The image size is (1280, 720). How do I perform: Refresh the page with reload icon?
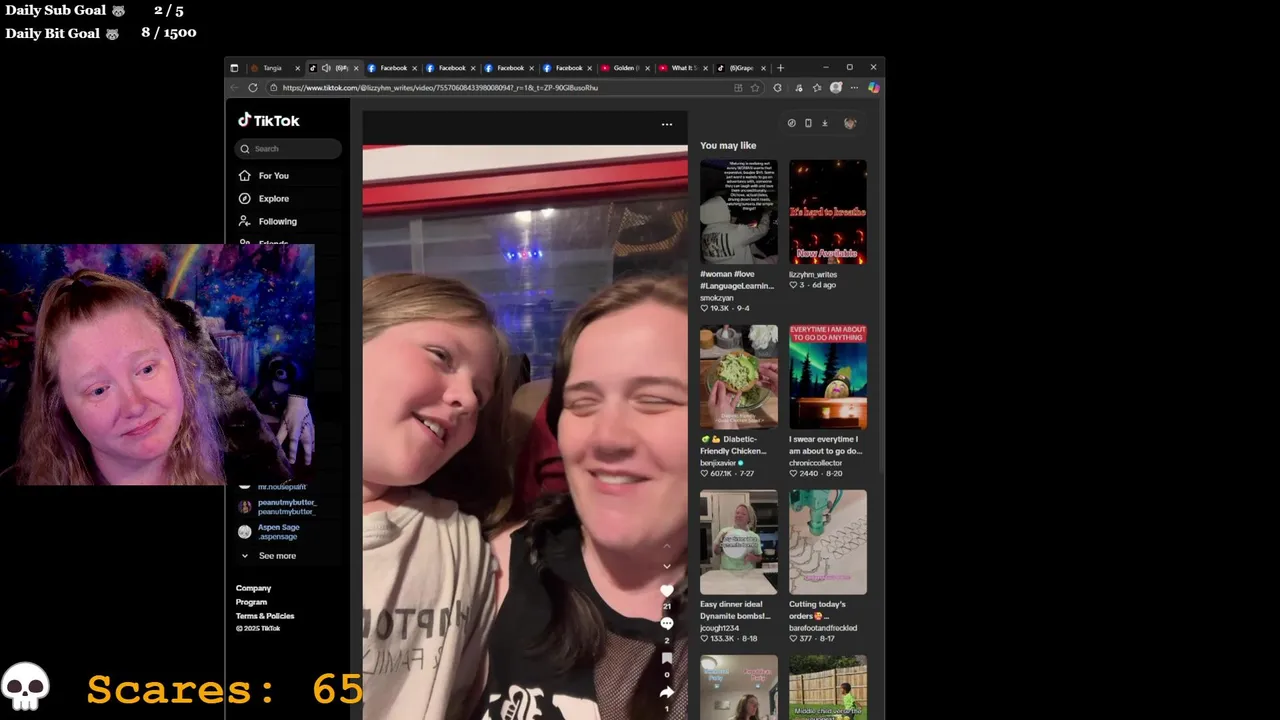coord(253,88)
